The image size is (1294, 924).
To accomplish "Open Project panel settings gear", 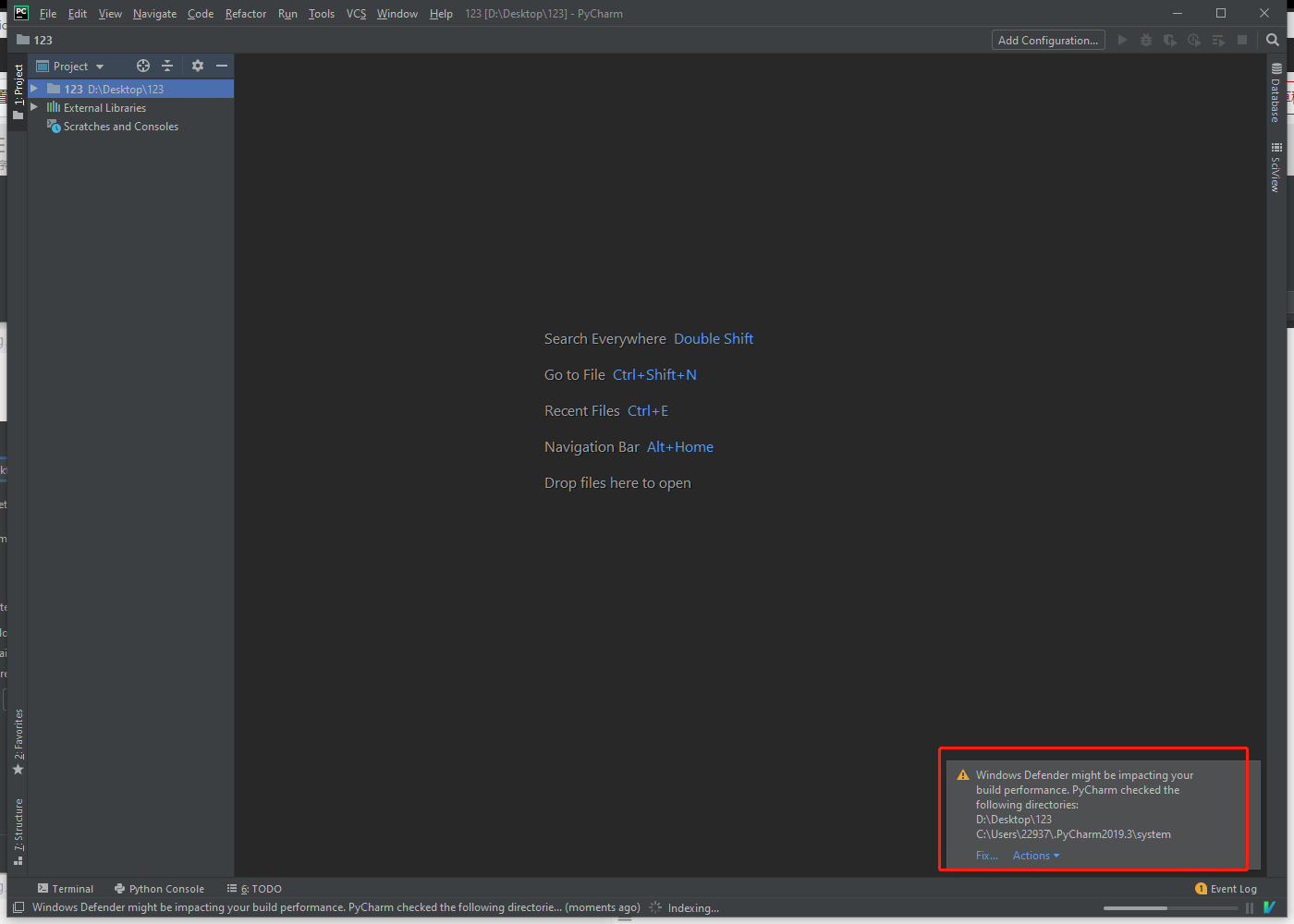I will (x=197, y=66).
